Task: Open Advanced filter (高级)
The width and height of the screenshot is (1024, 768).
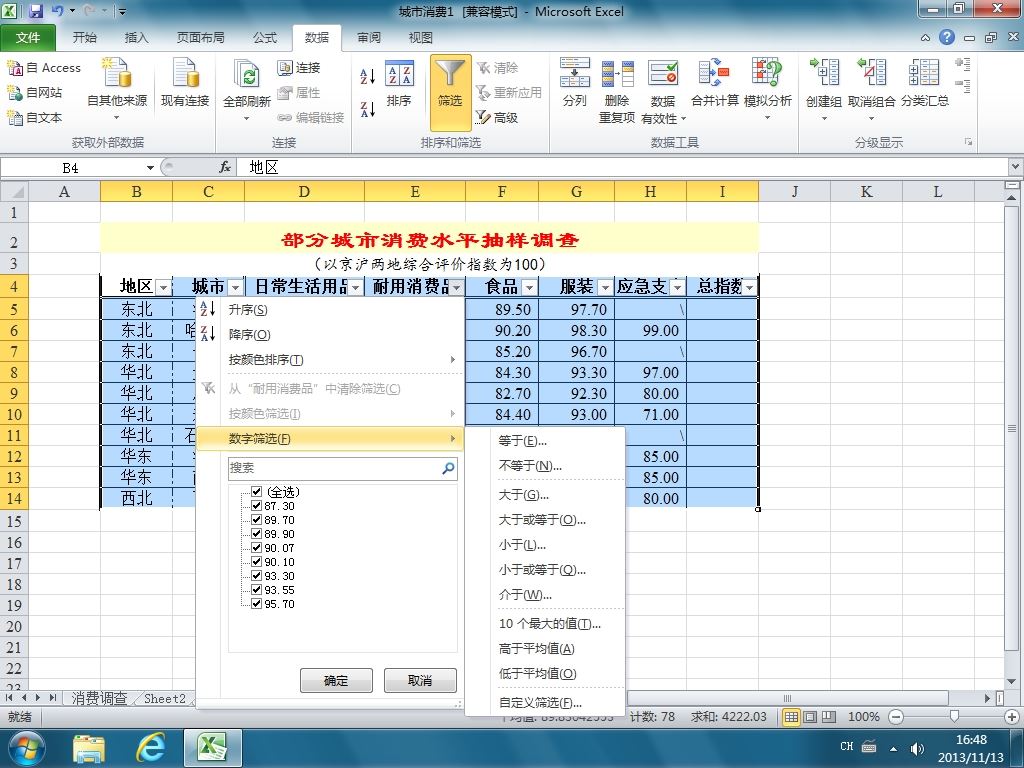Action: 497,118
